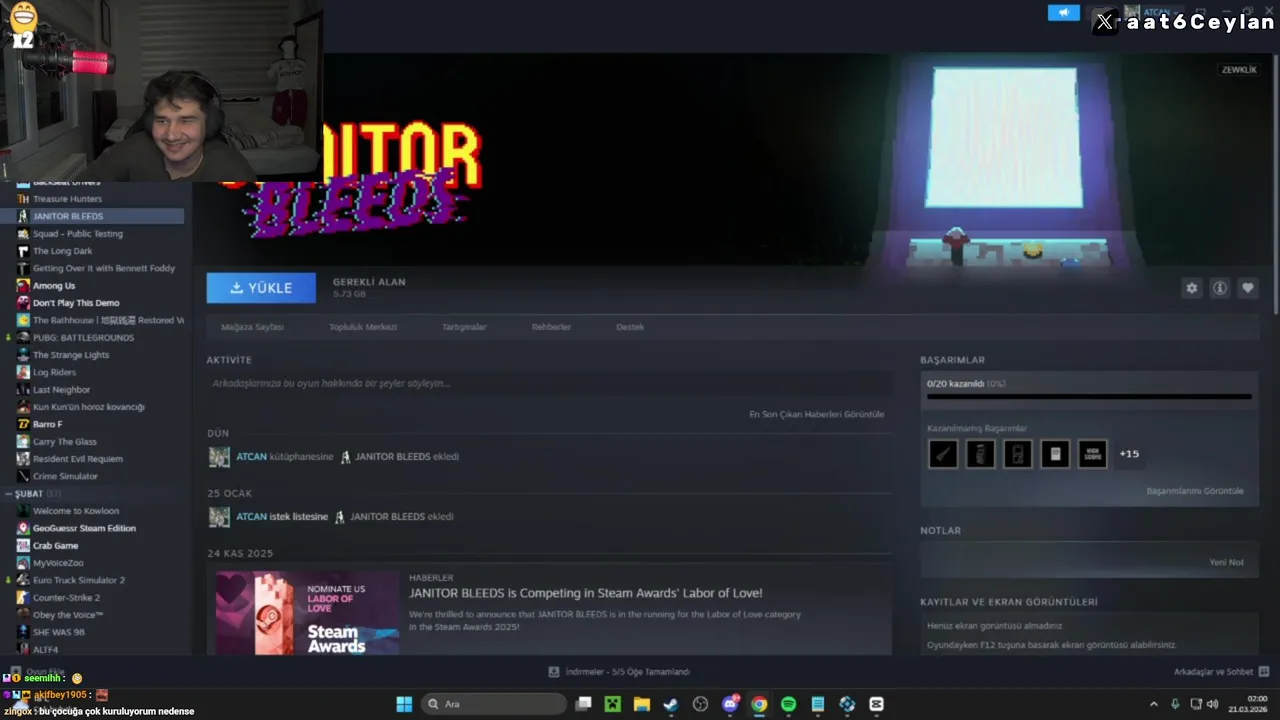Screen dimensions: 1280x720
Task: Click ATCAN profile link in DÜN activity
Action: [x=251, y=457]
